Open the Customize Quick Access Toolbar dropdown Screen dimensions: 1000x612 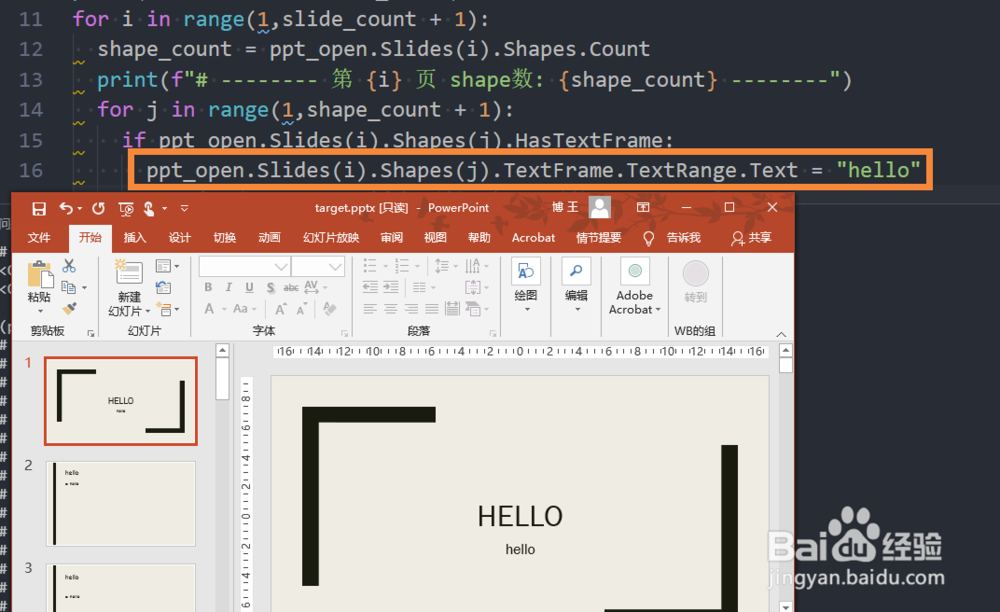point(184,208)
